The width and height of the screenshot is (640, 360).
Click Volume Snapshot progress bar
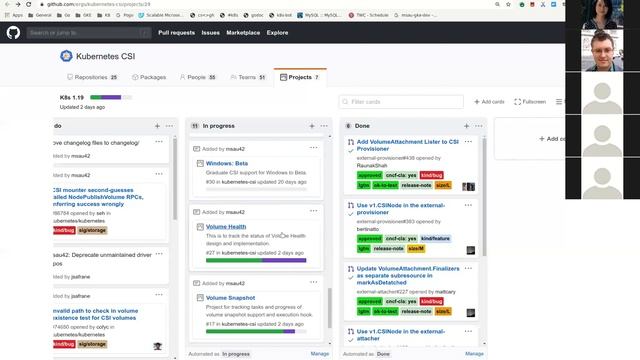[x=256, y=331]
